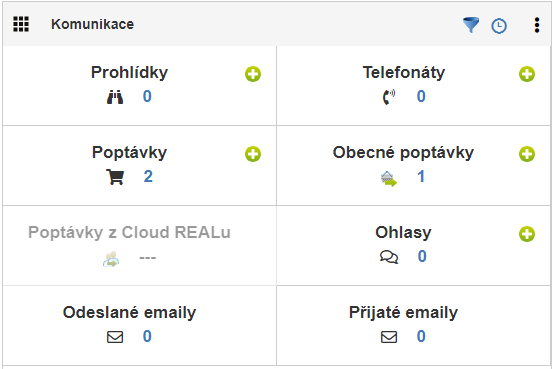
Task: Click envelope icon under Přijaté emaily
Action: coord(389,337)
